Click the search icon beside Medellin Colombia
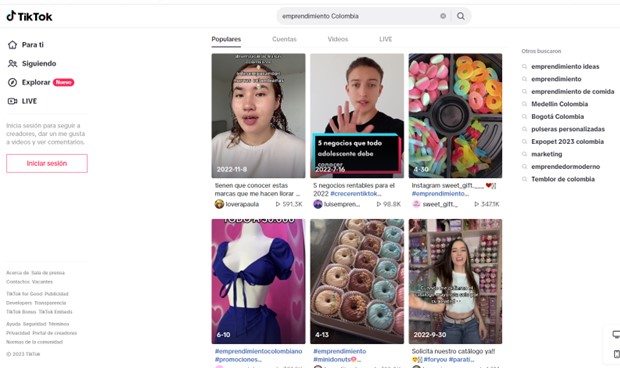This screenshot has height=368, width=620. coord(524,104)
